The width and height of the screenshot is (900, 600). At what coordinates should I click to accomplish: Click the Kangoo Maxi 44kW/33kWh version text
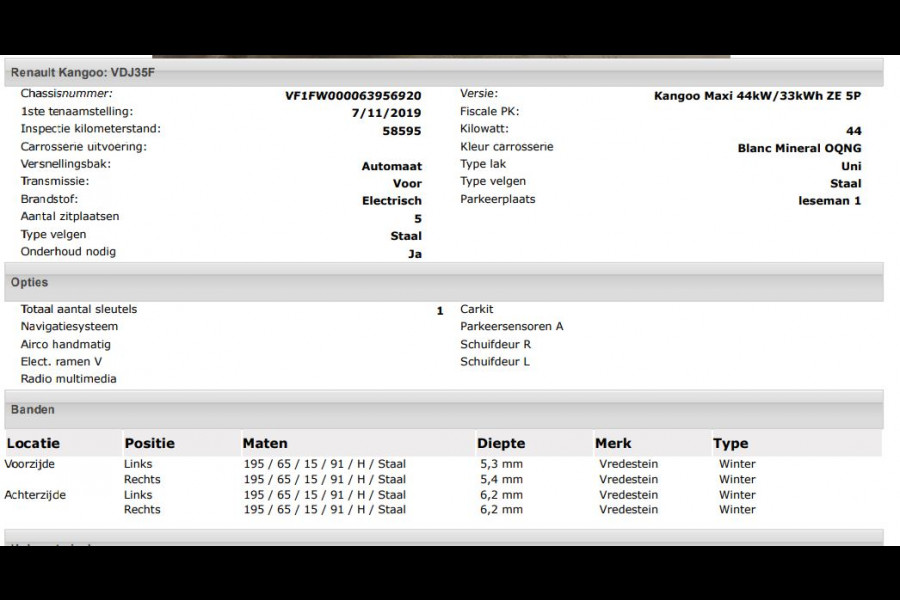pos(757,96)
